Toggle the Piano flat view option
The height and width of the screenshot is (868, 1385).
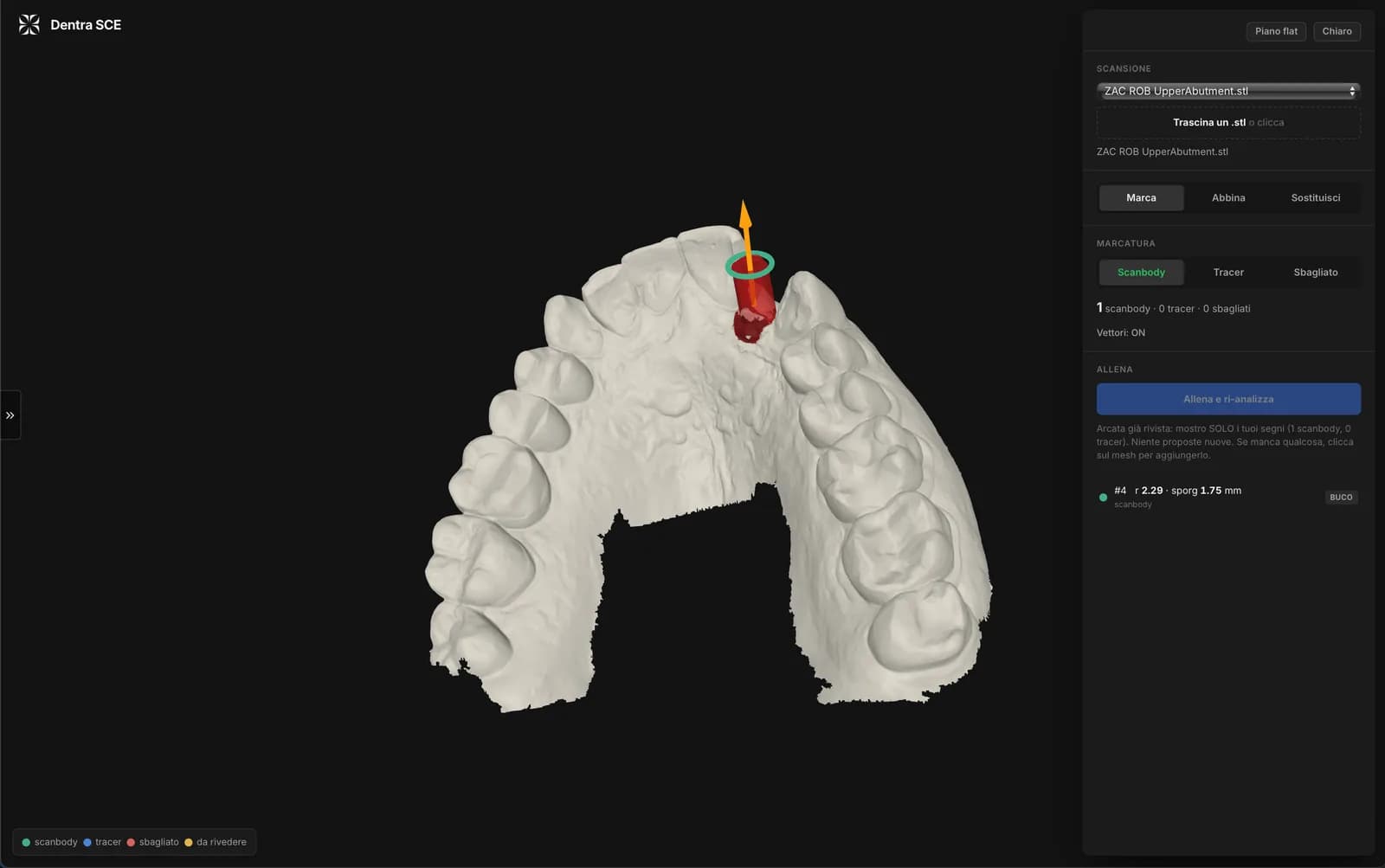(x=1276, y=31)
